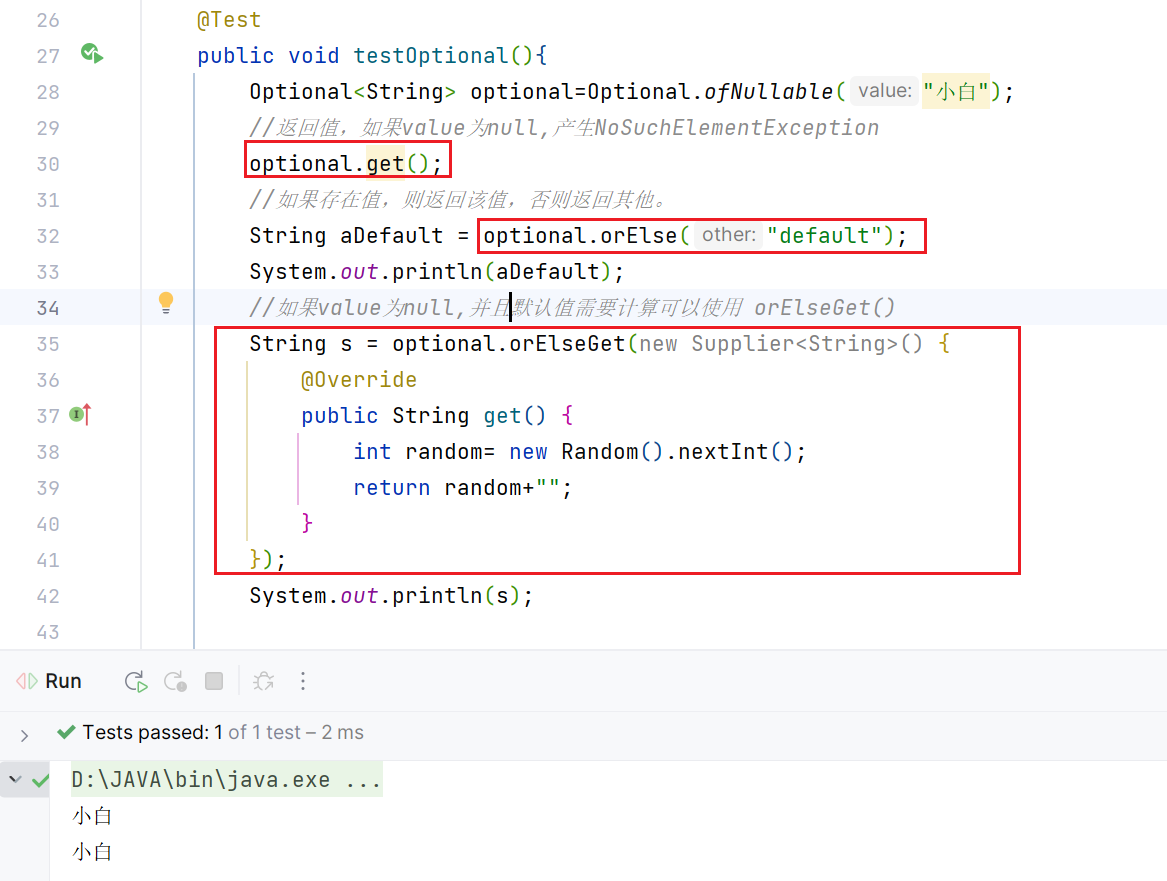Click the Supplier<String> type on line 35
Image resolution: width=1167 pixels, height=881 pixels.
(795, 344)
